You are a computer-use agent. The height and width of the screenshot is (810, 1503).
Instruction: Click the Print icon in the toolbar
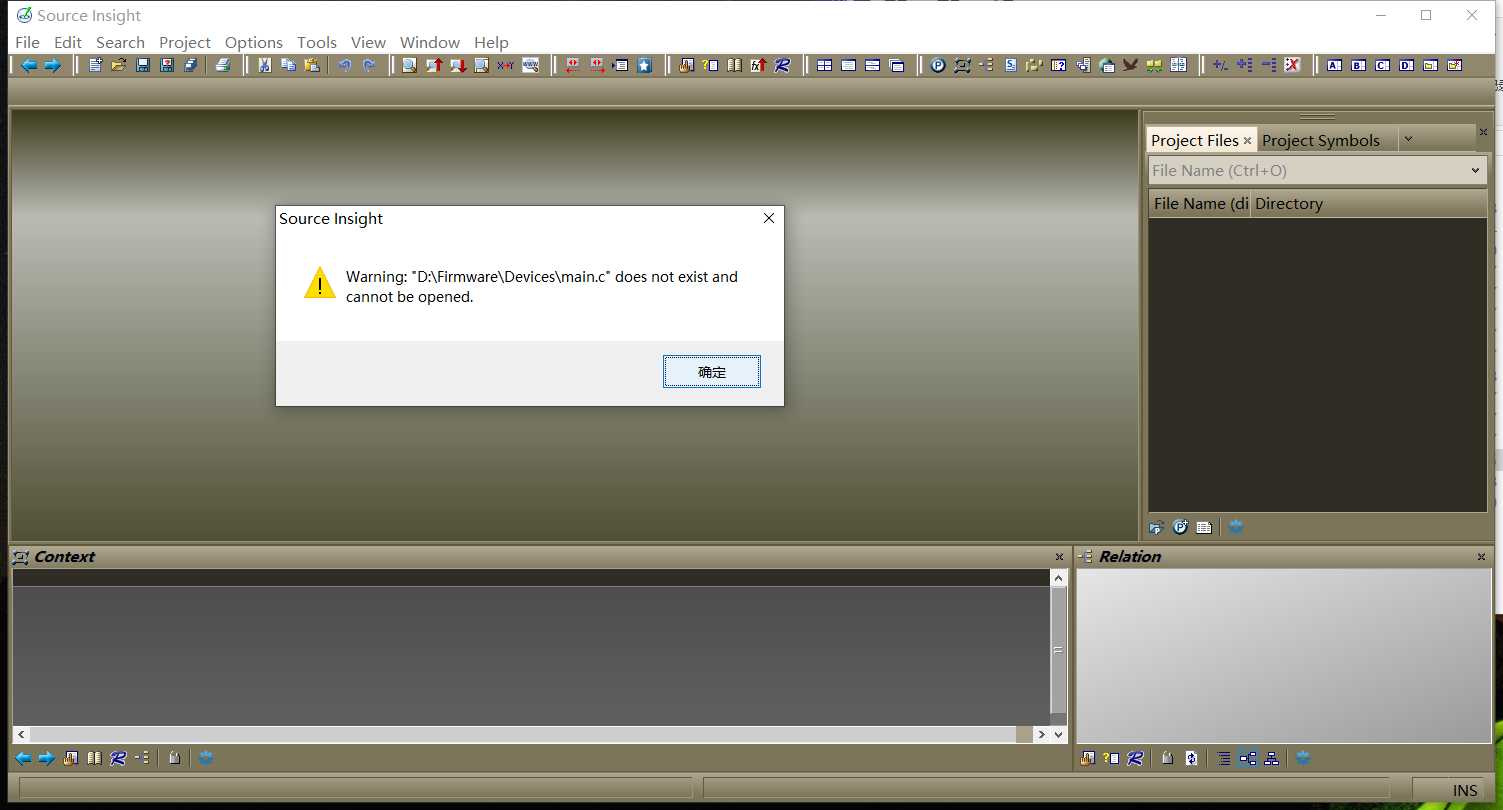coord(223,65)
